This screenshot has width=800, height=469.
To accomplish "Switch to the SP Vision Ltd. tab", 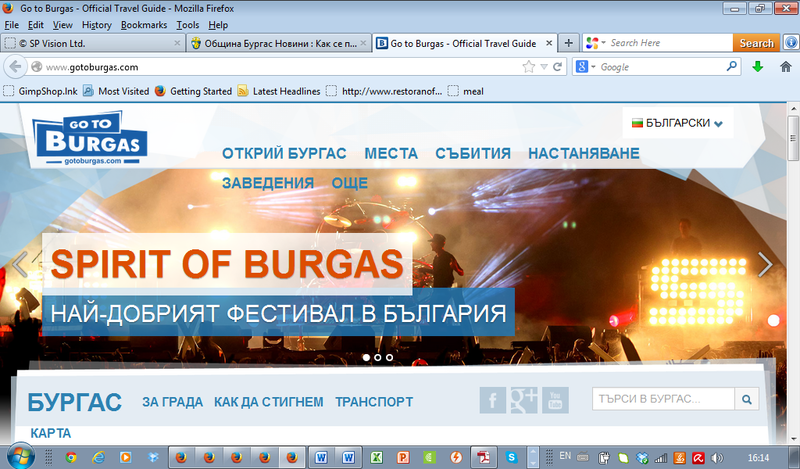I will pyautogui.click(x=92, y=43).
